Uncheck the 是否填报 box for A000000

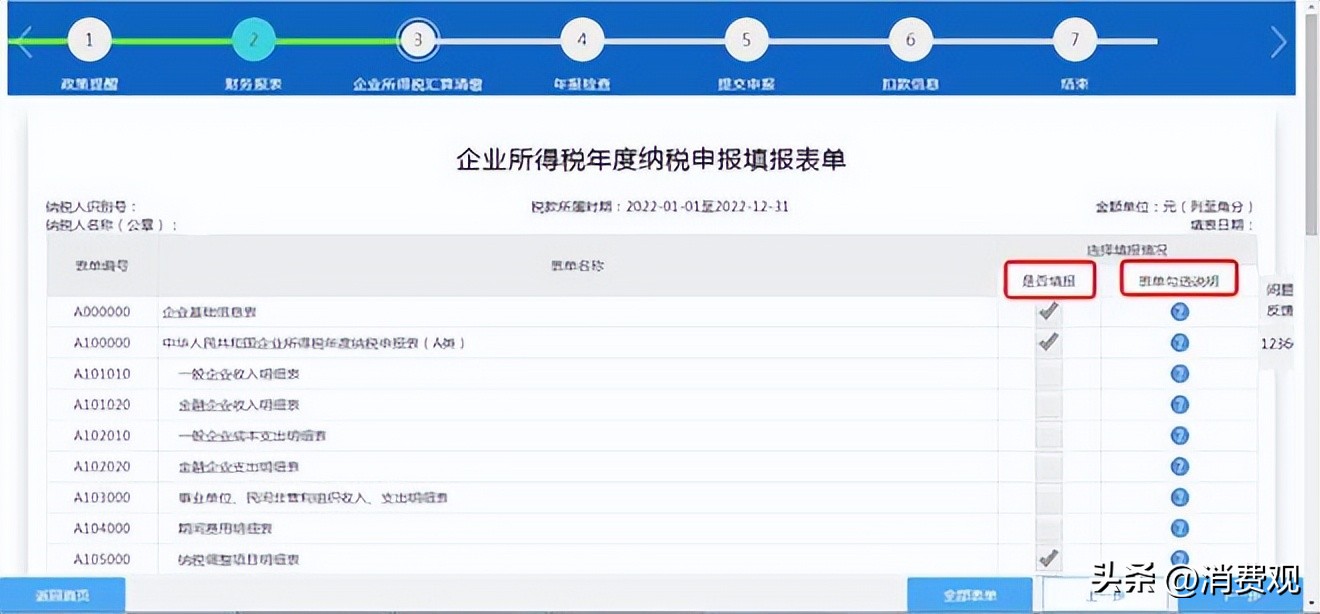1049,311
